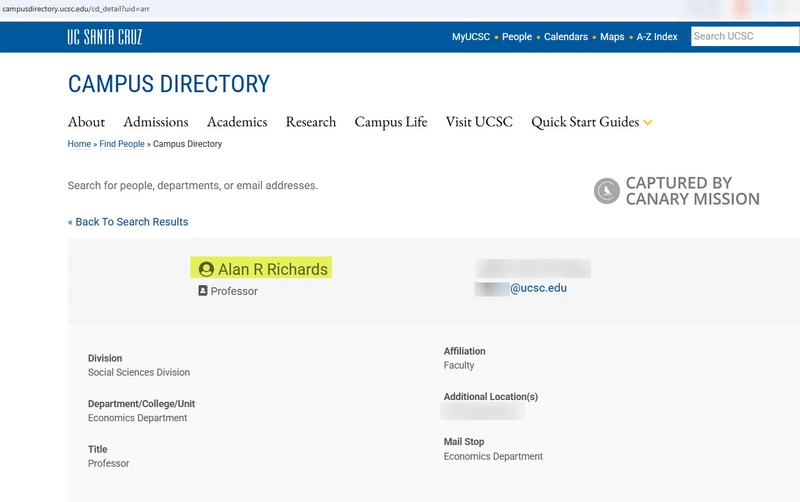Click the Division label
800x502 pixels.
coord(105,358)
